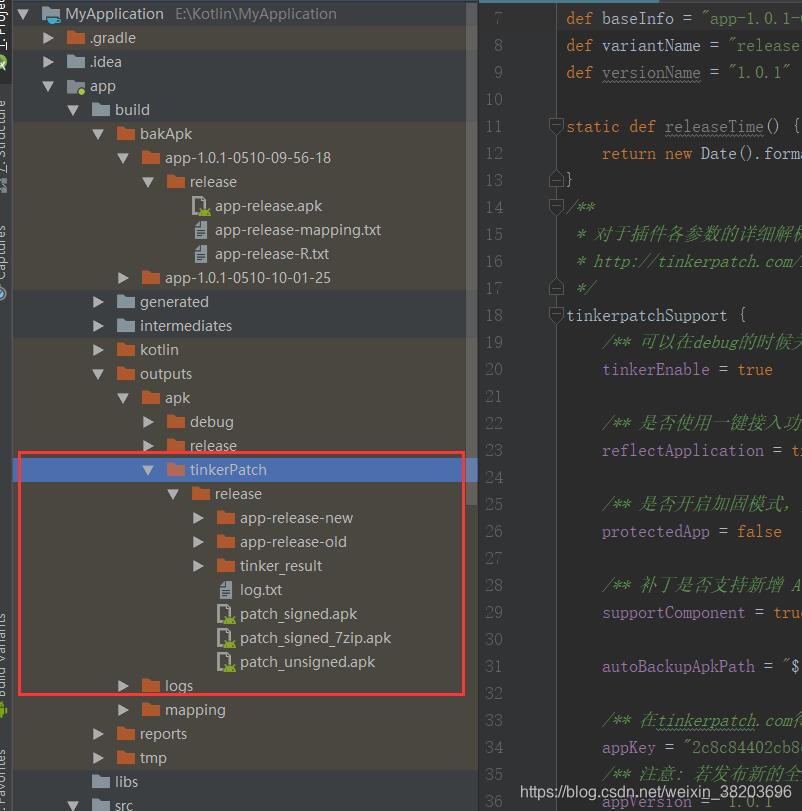Click the end-of-method fold marker at line 13
The width and height of the screenshot is (802, 811).
point(556,179)
